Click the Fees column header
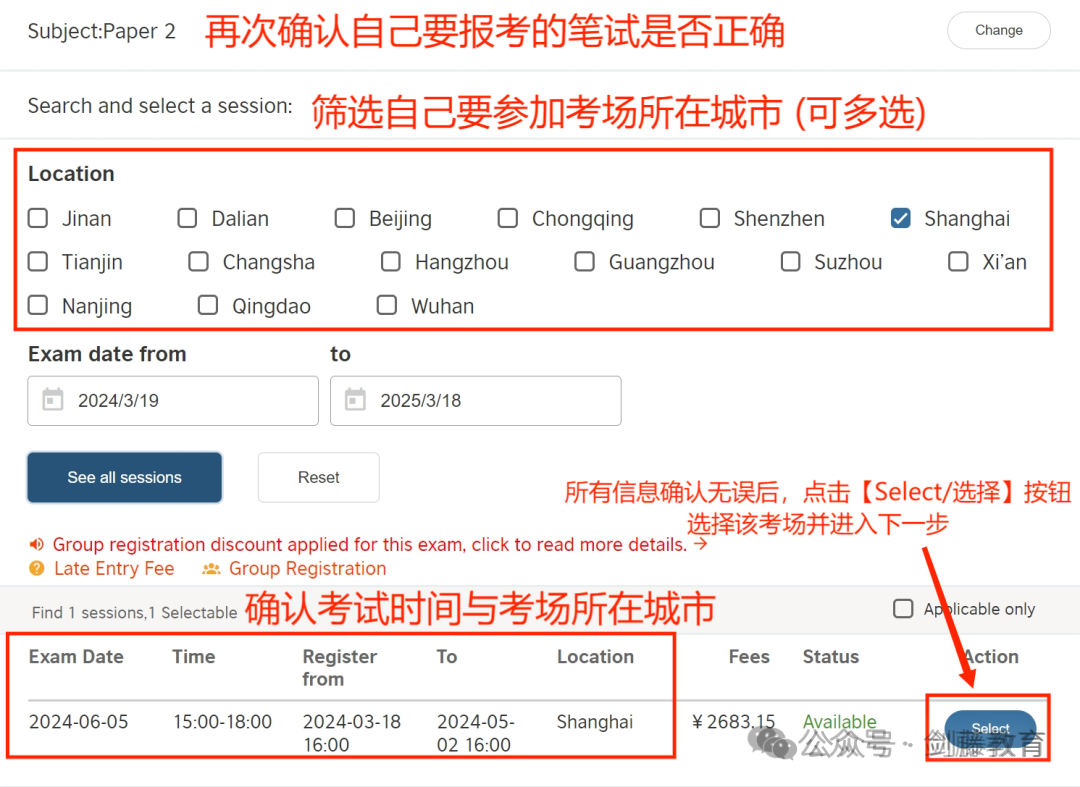The image size is (1080, 787). (x=749, y=657)
